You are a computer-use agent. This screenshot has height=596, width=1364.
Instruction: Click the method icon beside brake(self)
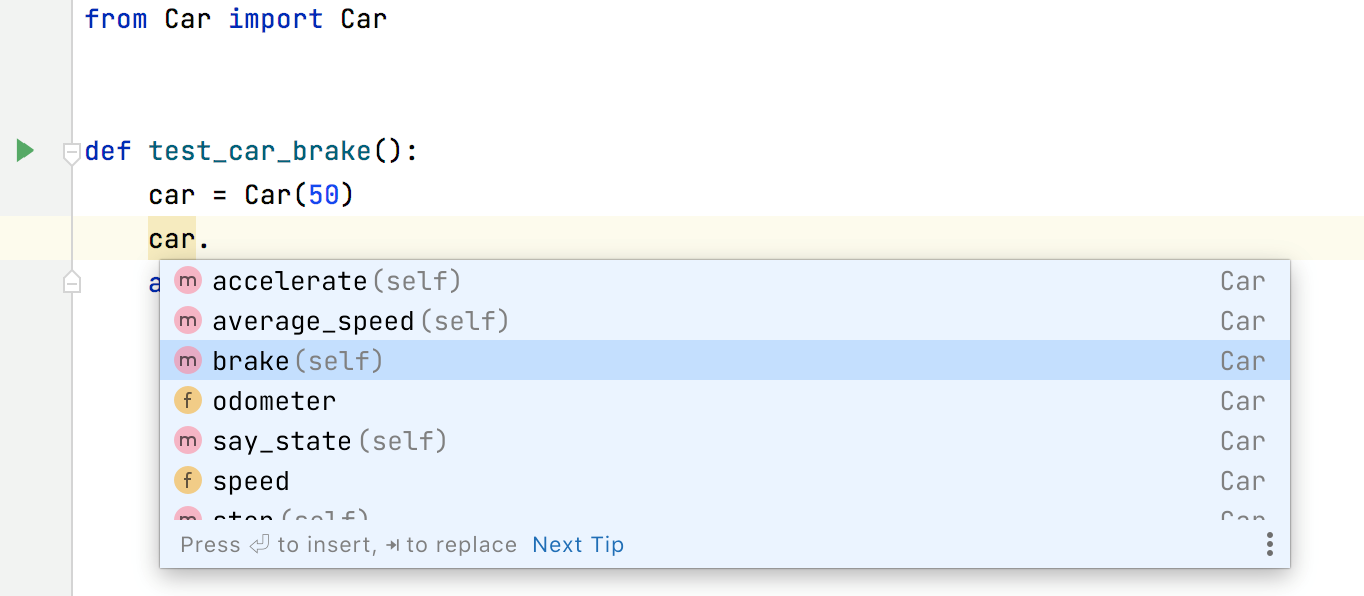pos(187,360)
